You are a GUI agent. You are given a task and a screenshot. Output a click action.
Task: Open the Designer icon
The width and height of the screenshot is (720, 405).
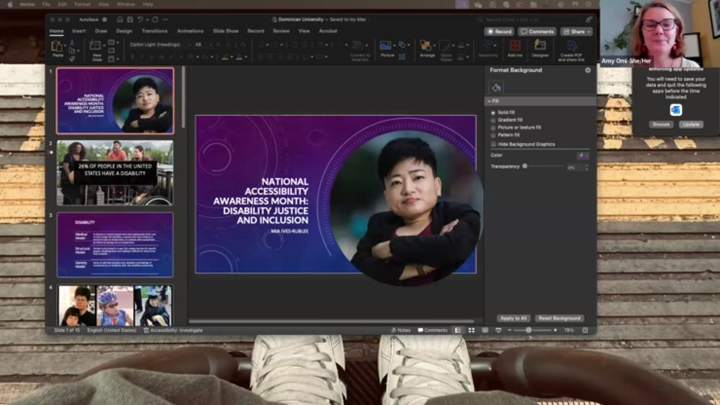[x=540, y=45]
